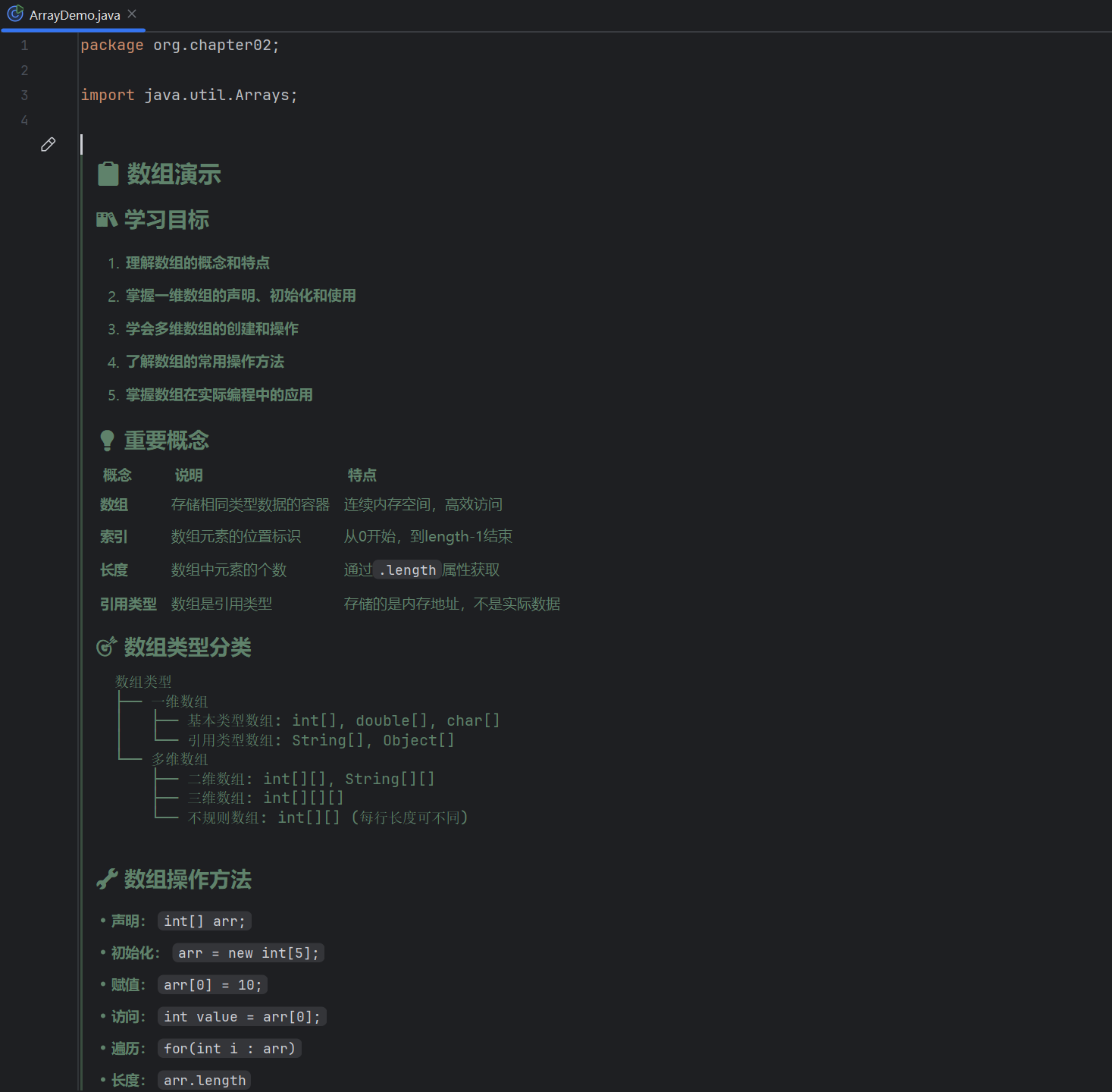The image size is (1112, 1092).
Task: Click cell 存储相同类型数据的容器
Action: [250, 505]
